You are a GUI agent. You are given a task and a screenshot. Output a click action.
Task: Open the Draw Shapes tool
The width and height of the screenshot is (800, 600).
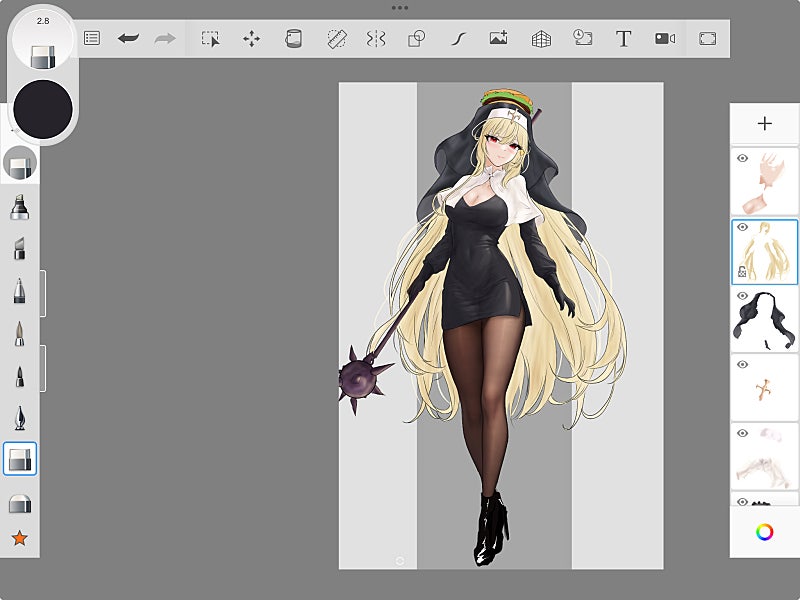pos(416,39)
